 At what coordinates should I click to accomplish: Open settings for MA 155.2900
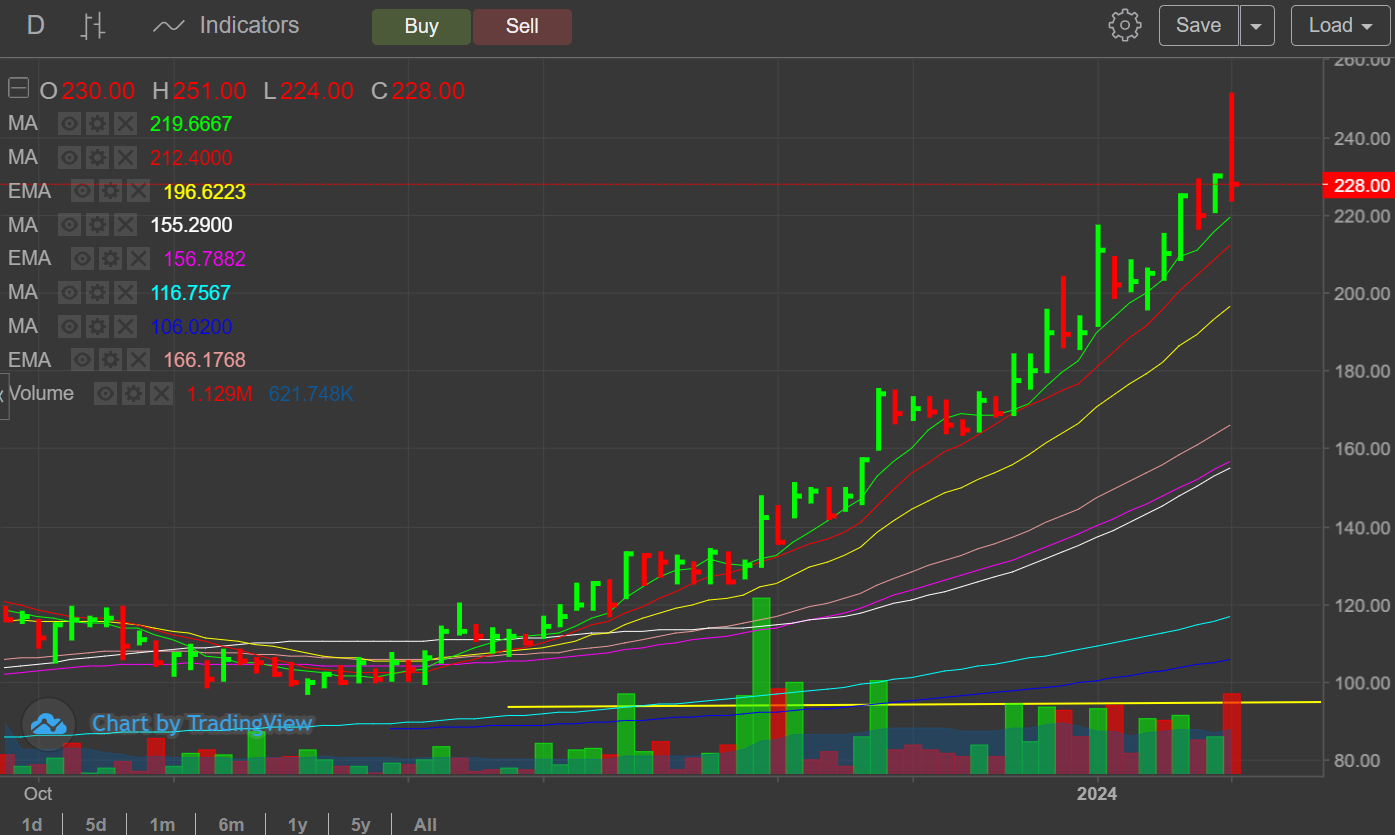(x=97, y=225)
